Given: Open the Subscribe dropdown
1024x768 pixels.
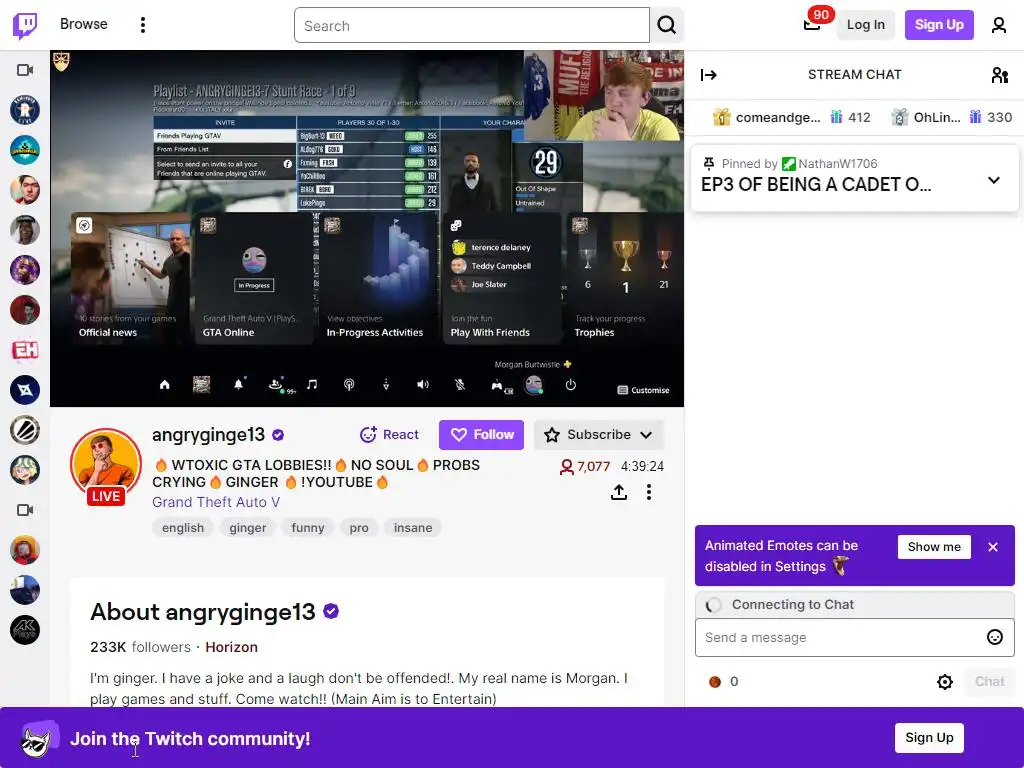Looking at the screenshot, I should [x=598, y=435].
